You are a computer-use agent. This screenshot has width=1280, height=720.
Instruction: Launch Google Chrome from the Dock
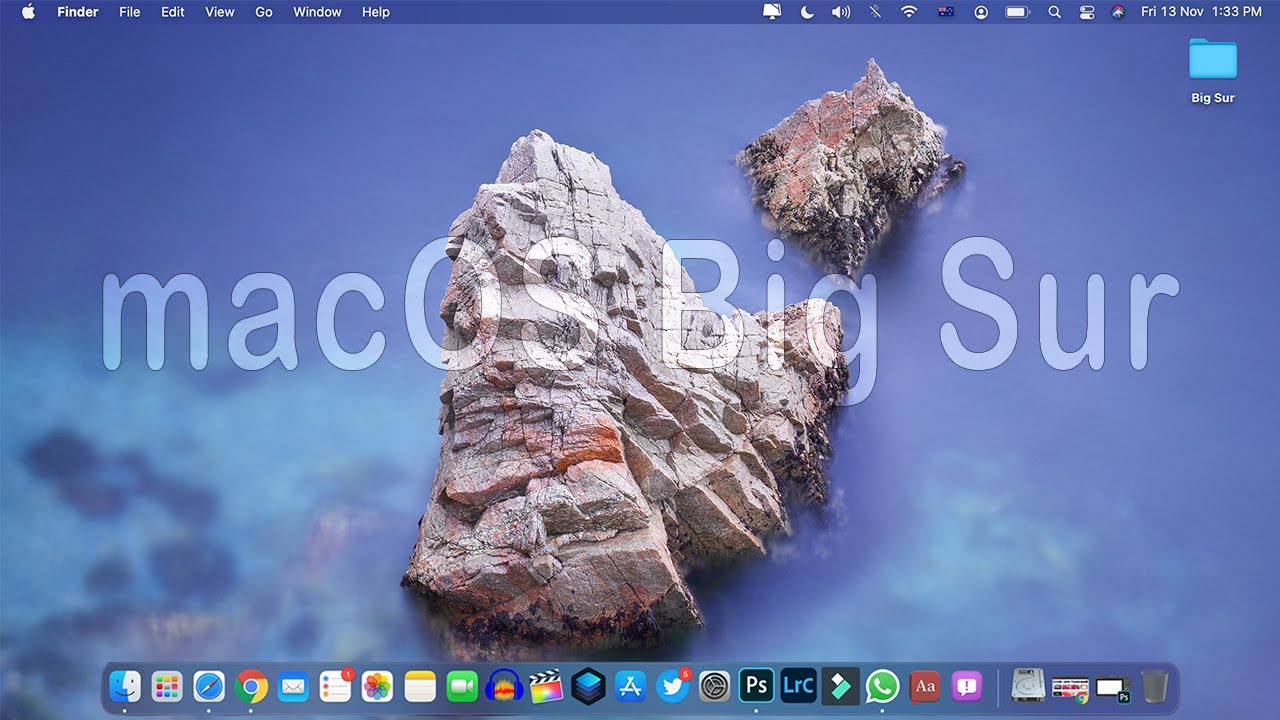click(251, 686)
